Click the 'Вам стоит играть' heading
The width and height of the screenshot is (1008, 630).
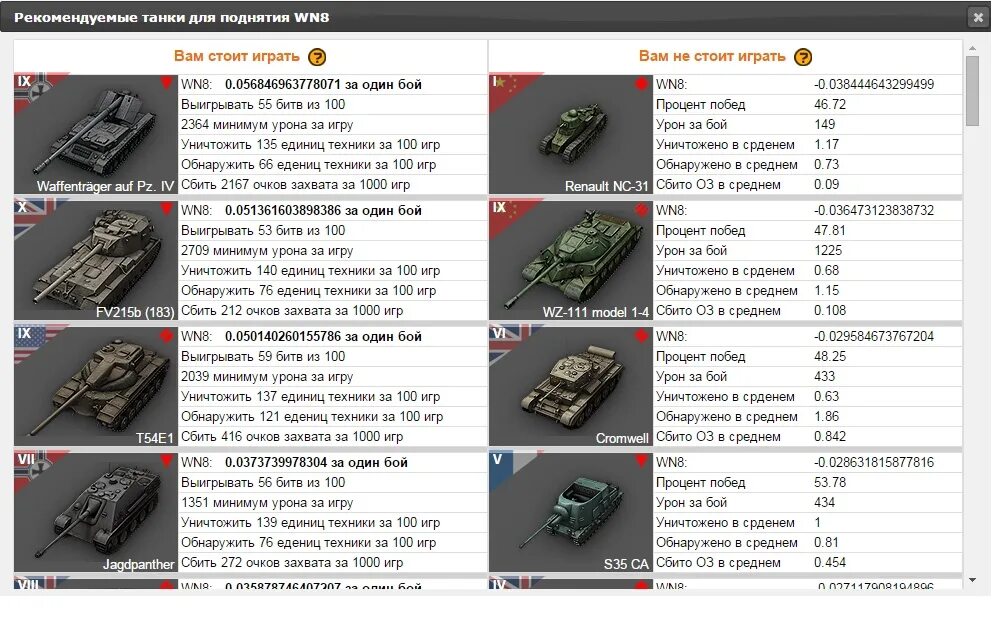click(237, 57)
